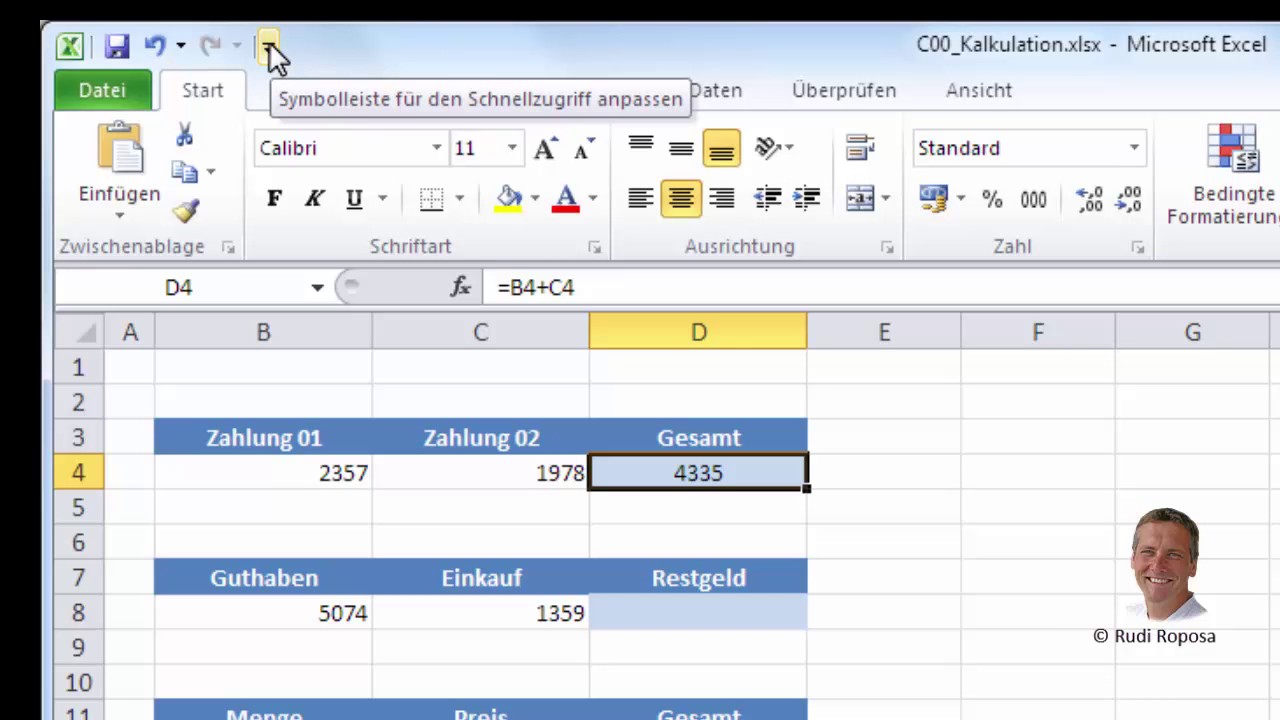Screen dimensions: 1280x720
Task: Click the wrap text icon
Action: [x=860, y=148]
